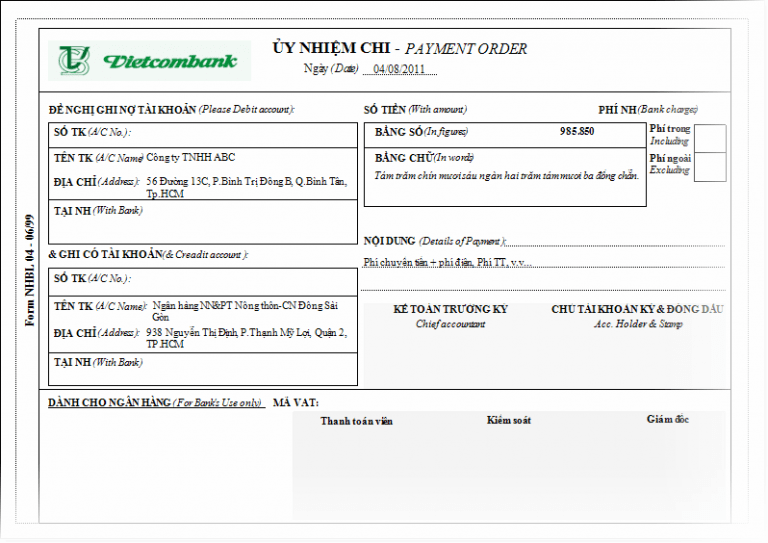
Task: Click the BẰNG CHỮ amount in words text
Action: tap(505, 176)
